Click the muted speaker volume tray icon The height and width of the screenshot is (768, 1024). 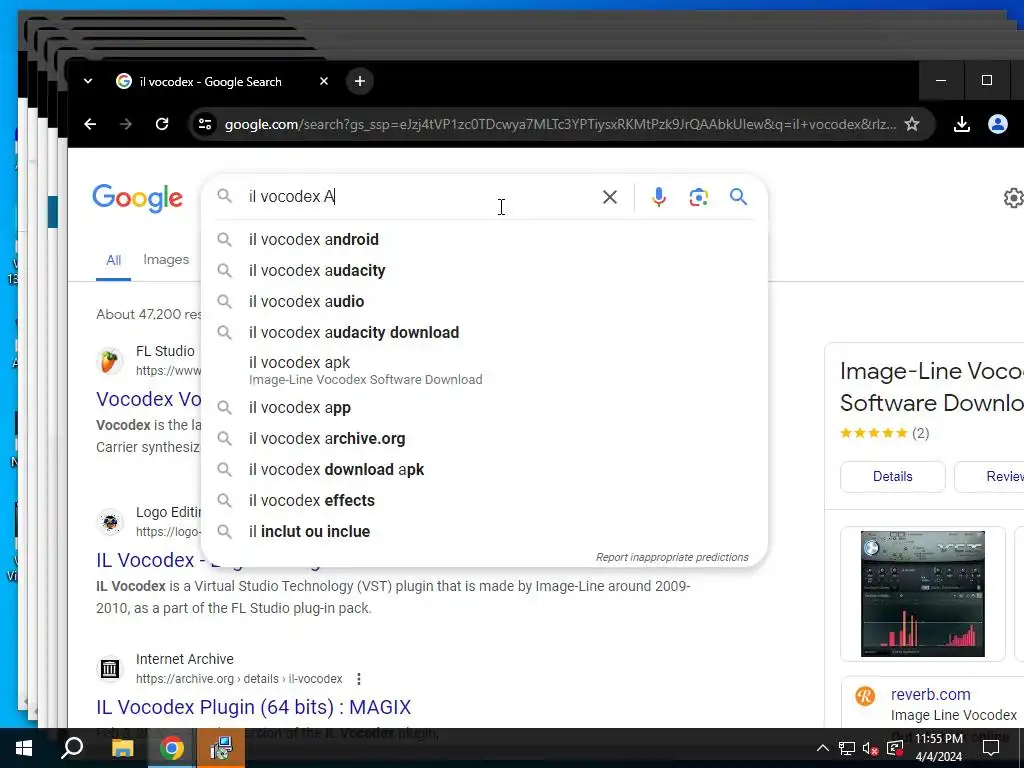(x=870, y=748)
